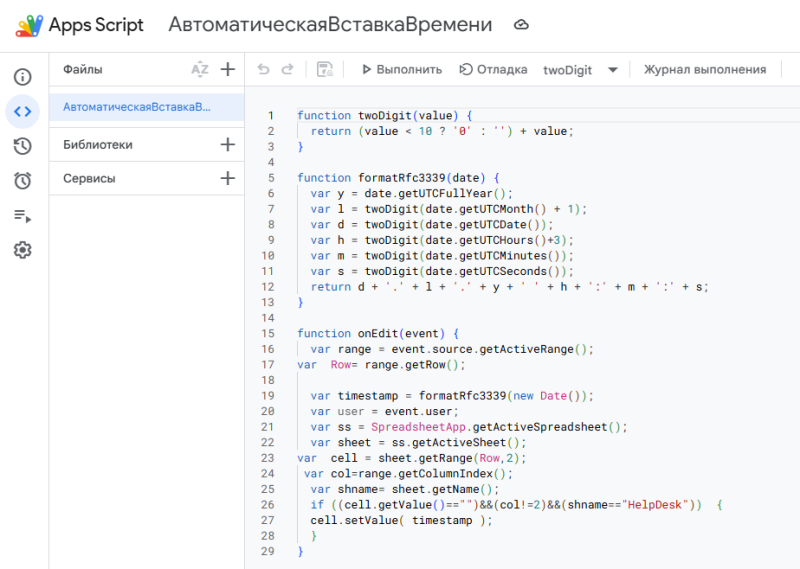Click 'formatRfc3339(date)' declaration on line 5
800x569 pixels.
pyautogui.click(x=422, y=178)
